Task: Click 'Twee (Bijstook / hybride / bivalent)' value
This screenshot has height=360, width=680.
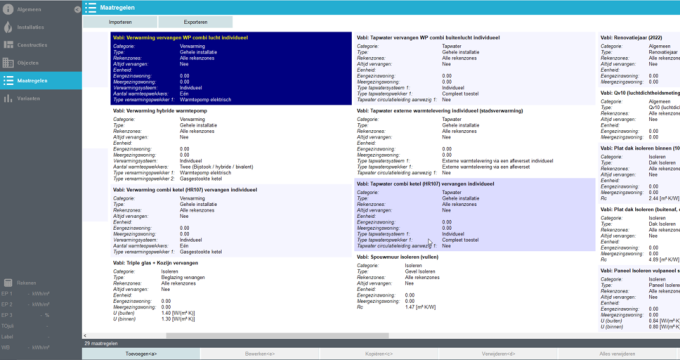Action: point(216,167)
